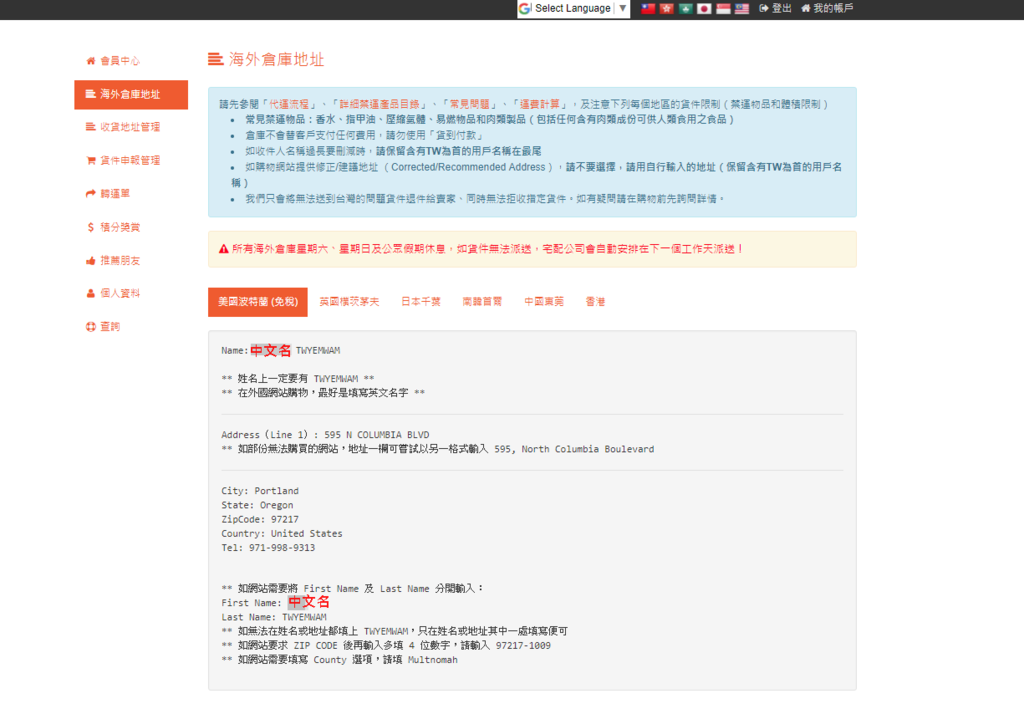
Task: Click the Hong Kong flag icon
Action: (666, 9)
